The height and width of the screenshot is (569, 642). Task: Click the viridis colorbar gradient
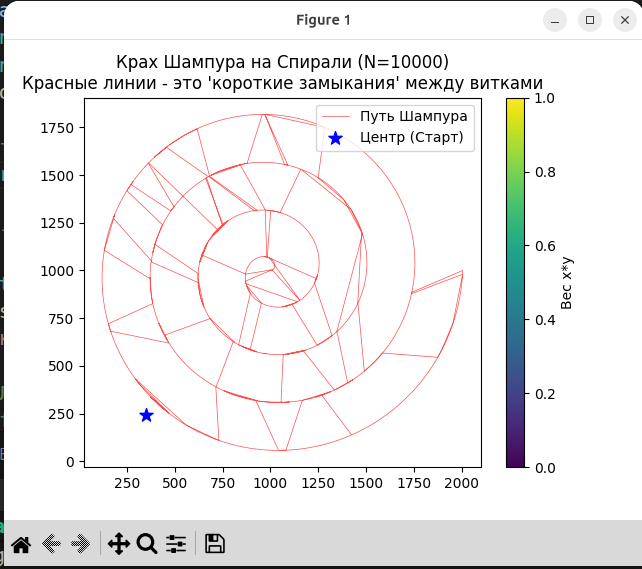tap(515, 283)
